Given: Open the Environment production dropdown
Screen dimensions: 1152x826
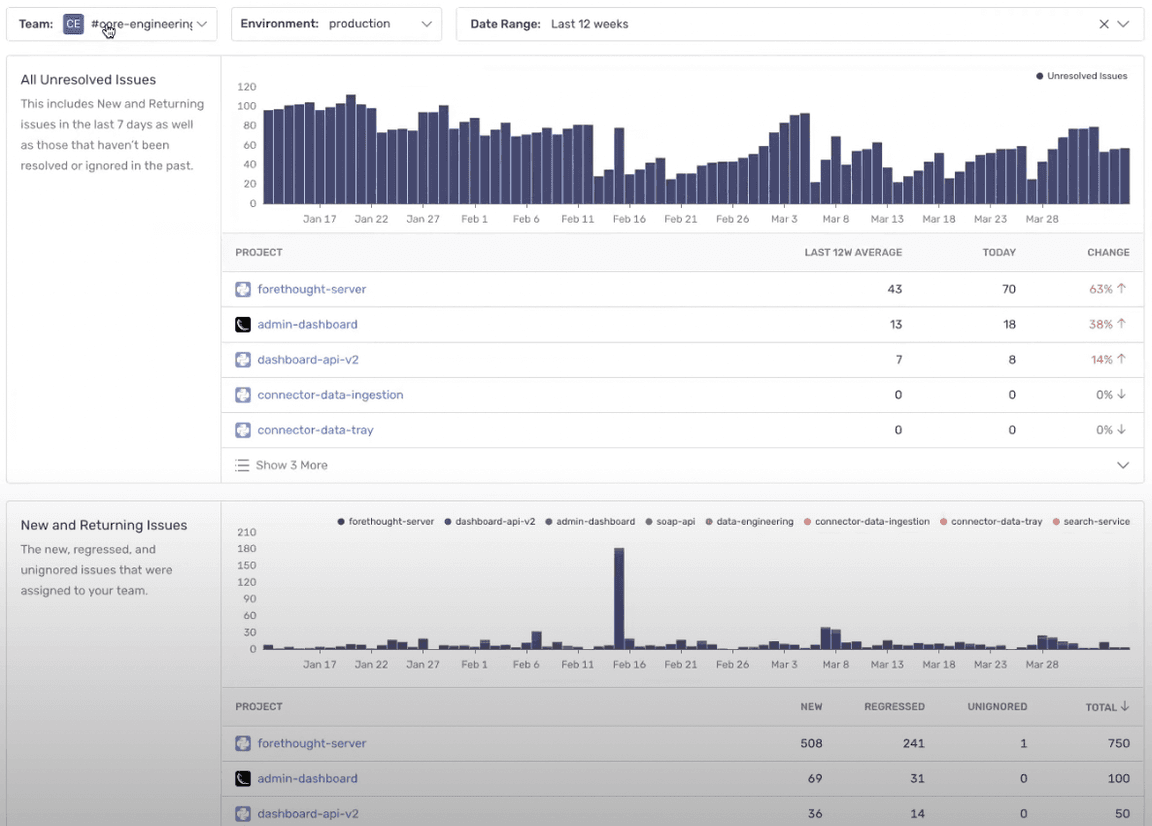Looking at the screenshot, I should [336, 24].
